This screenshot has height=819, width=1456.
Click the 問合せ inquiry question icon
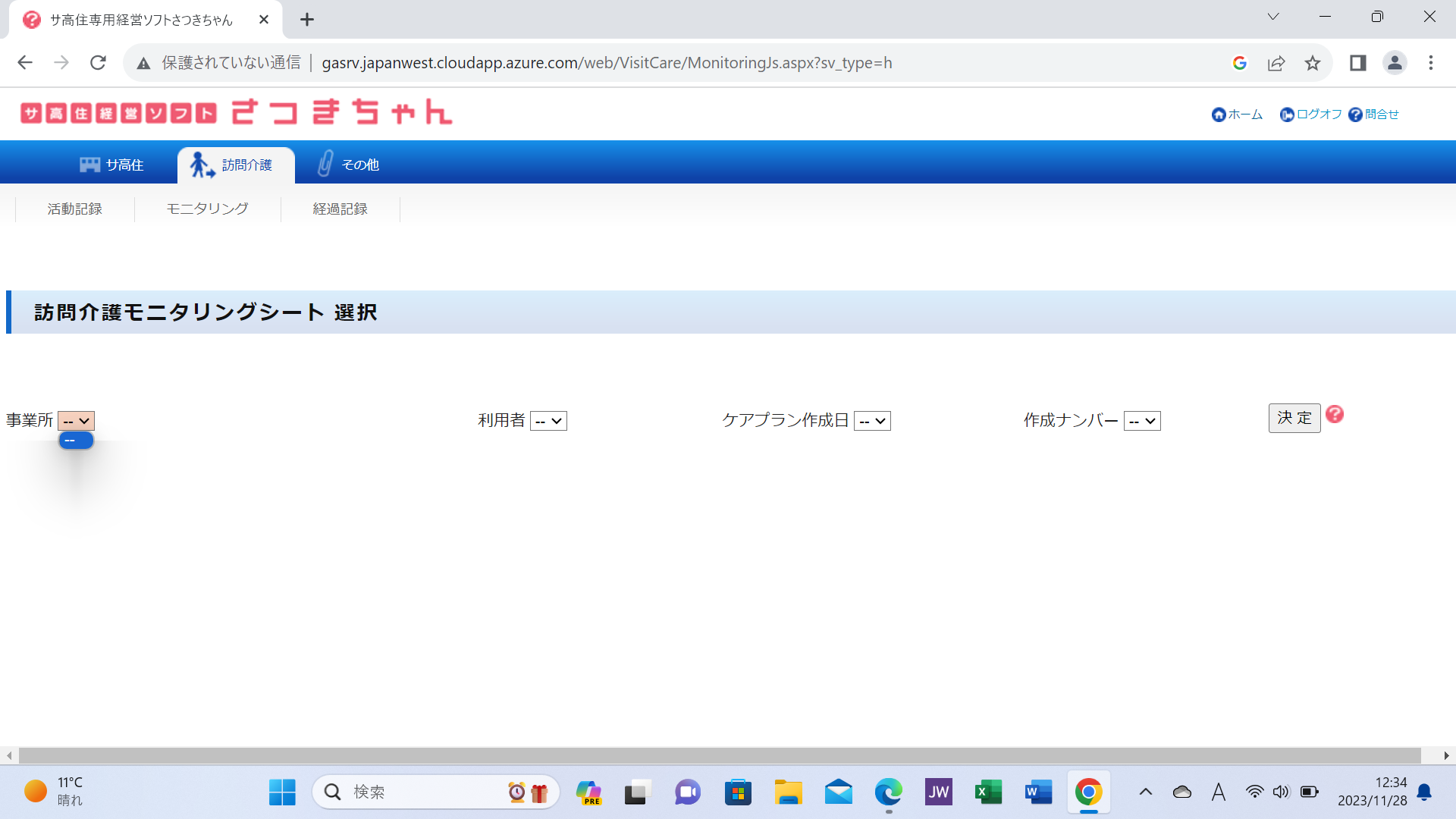click(x=1355, y=115)
